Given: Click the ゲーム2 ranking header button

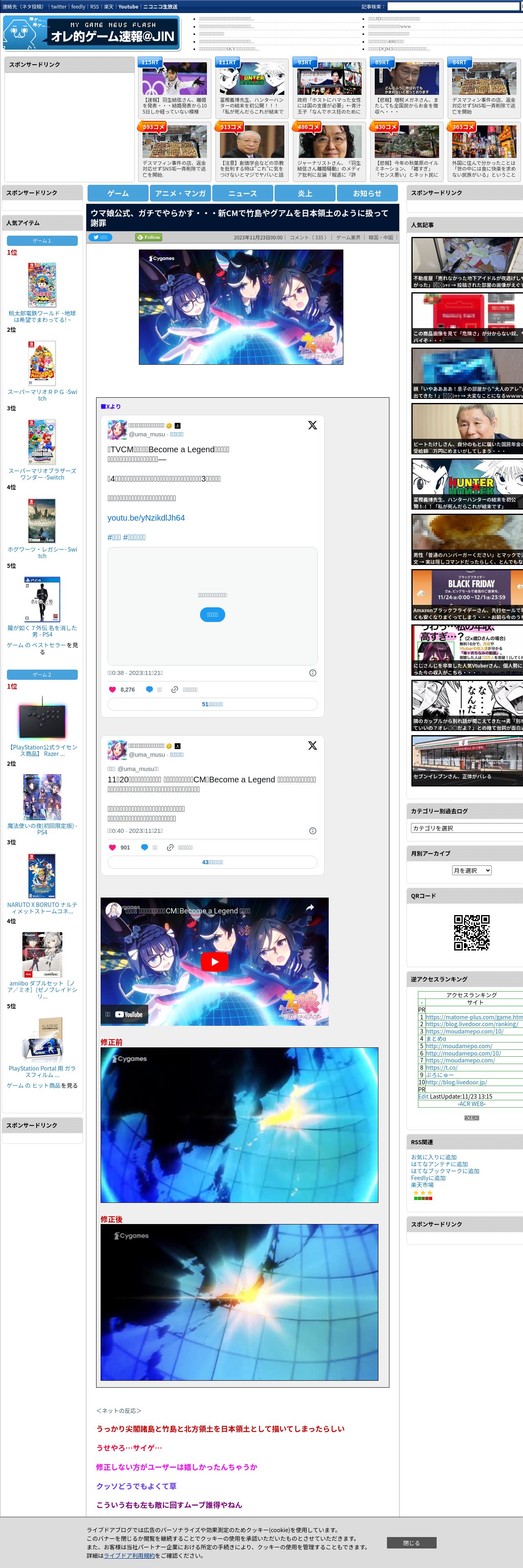Looking at the screenshot, I should point(42,675).
